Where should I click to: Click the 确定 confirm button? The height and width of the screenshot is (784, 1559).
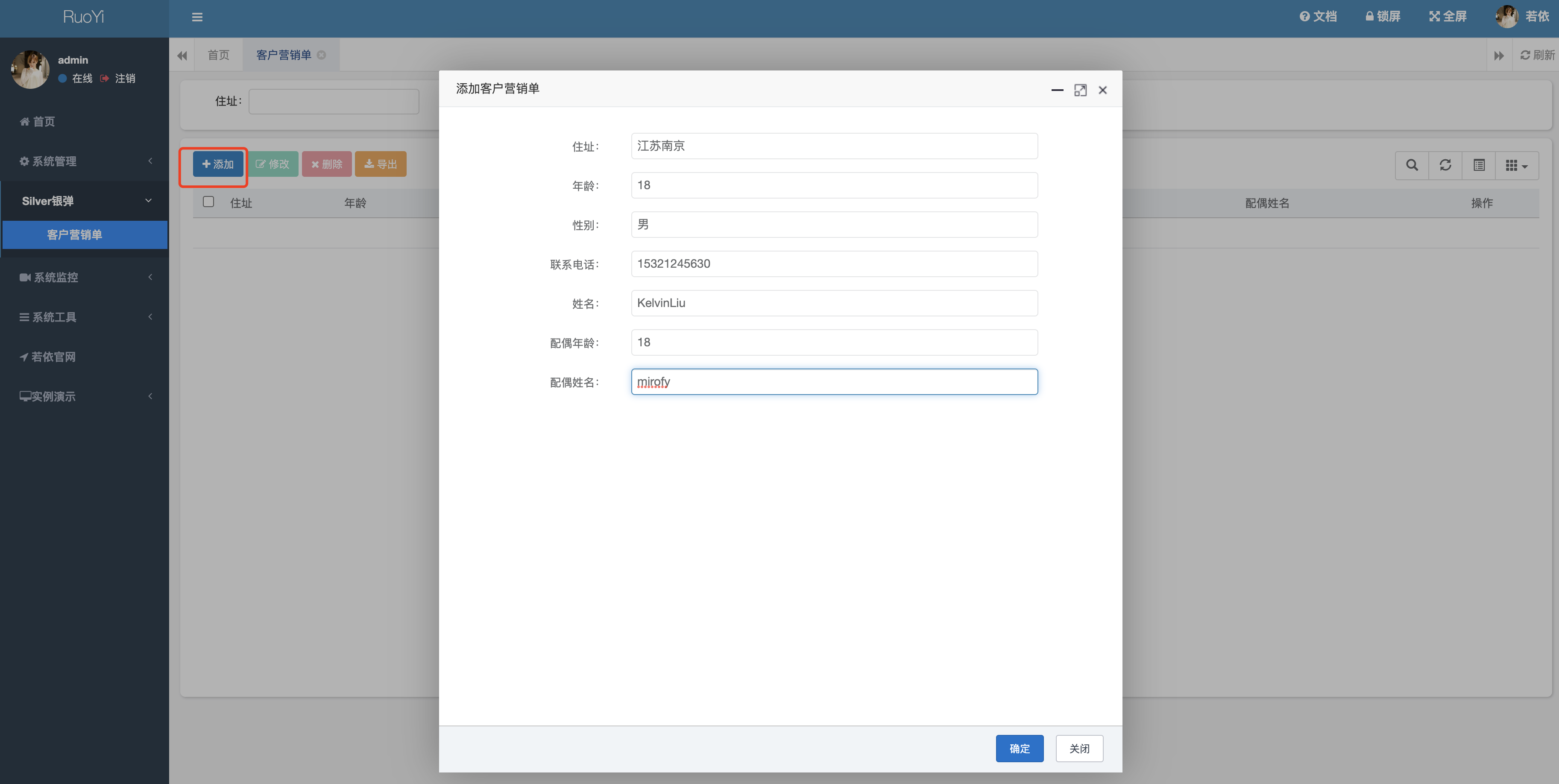[1019, 748]
